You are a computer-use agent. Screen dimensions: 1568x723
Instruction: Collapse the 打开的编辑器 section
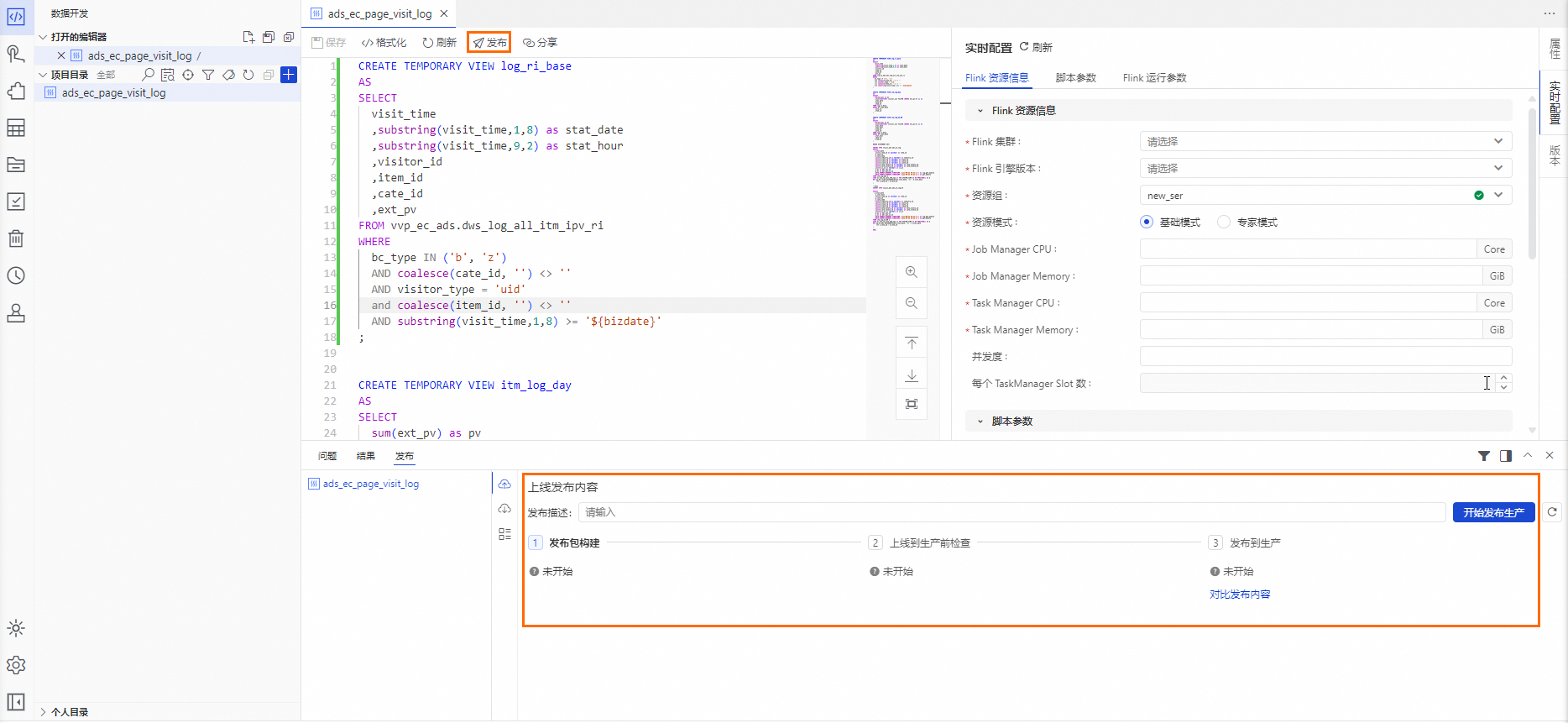43,37
